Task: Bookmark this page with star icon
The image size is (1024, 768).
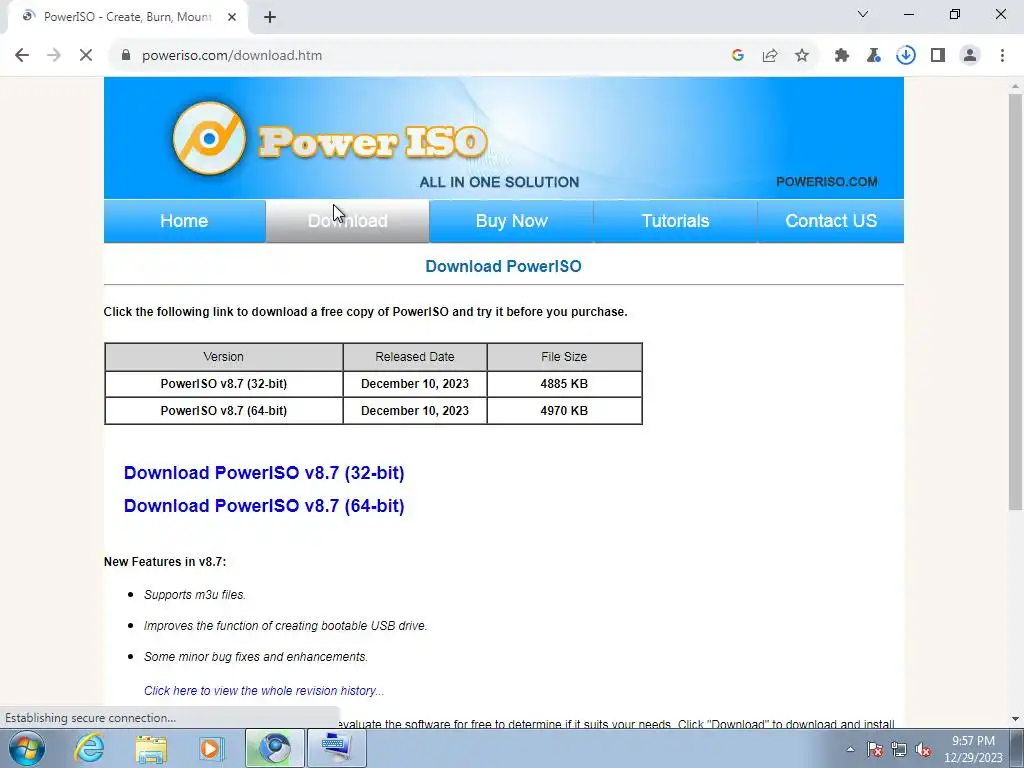Action: point(802,56)
